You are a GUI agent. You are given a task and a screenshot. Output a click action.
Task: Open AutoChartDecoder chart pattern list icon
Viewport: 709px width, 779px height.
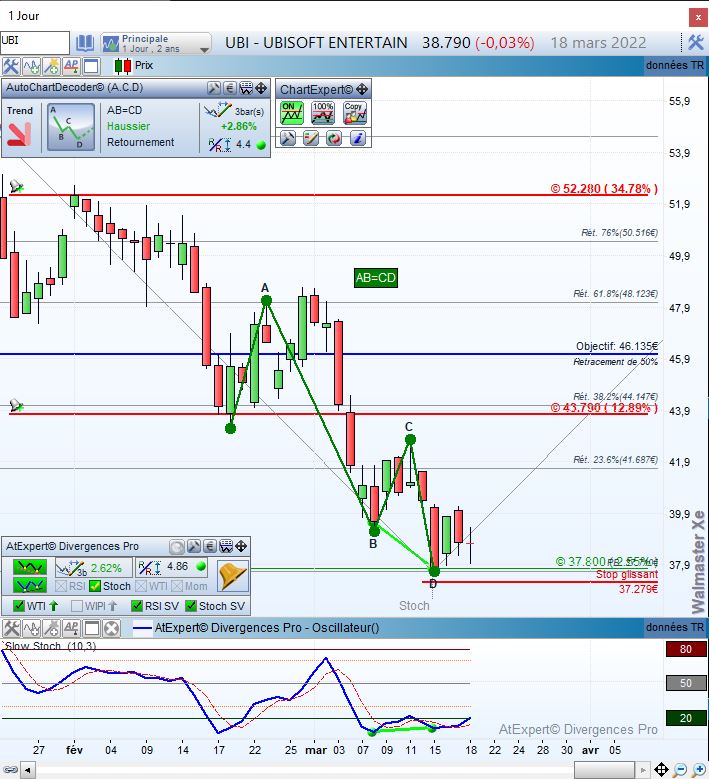[246, 88]
